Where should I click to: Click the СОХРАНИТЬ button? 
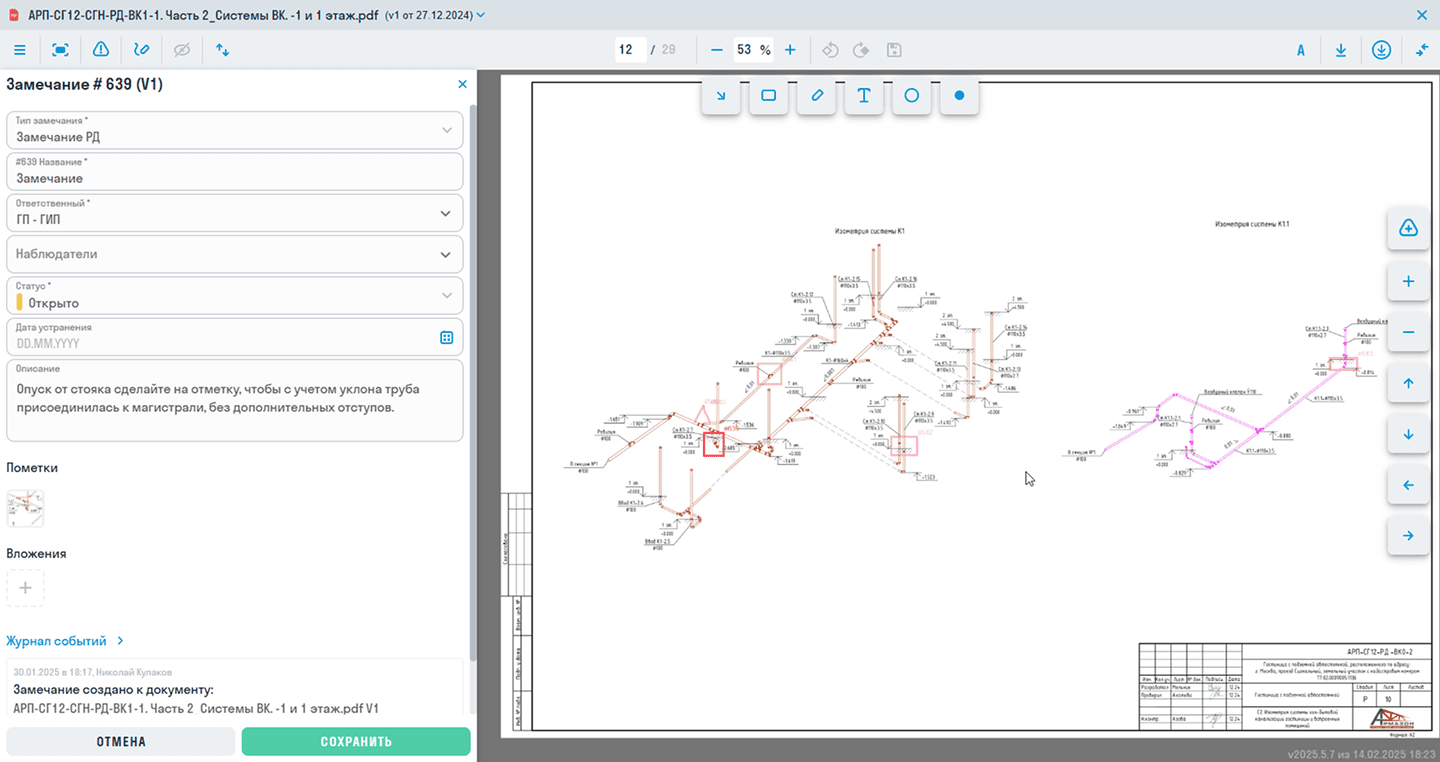(356, 741)
